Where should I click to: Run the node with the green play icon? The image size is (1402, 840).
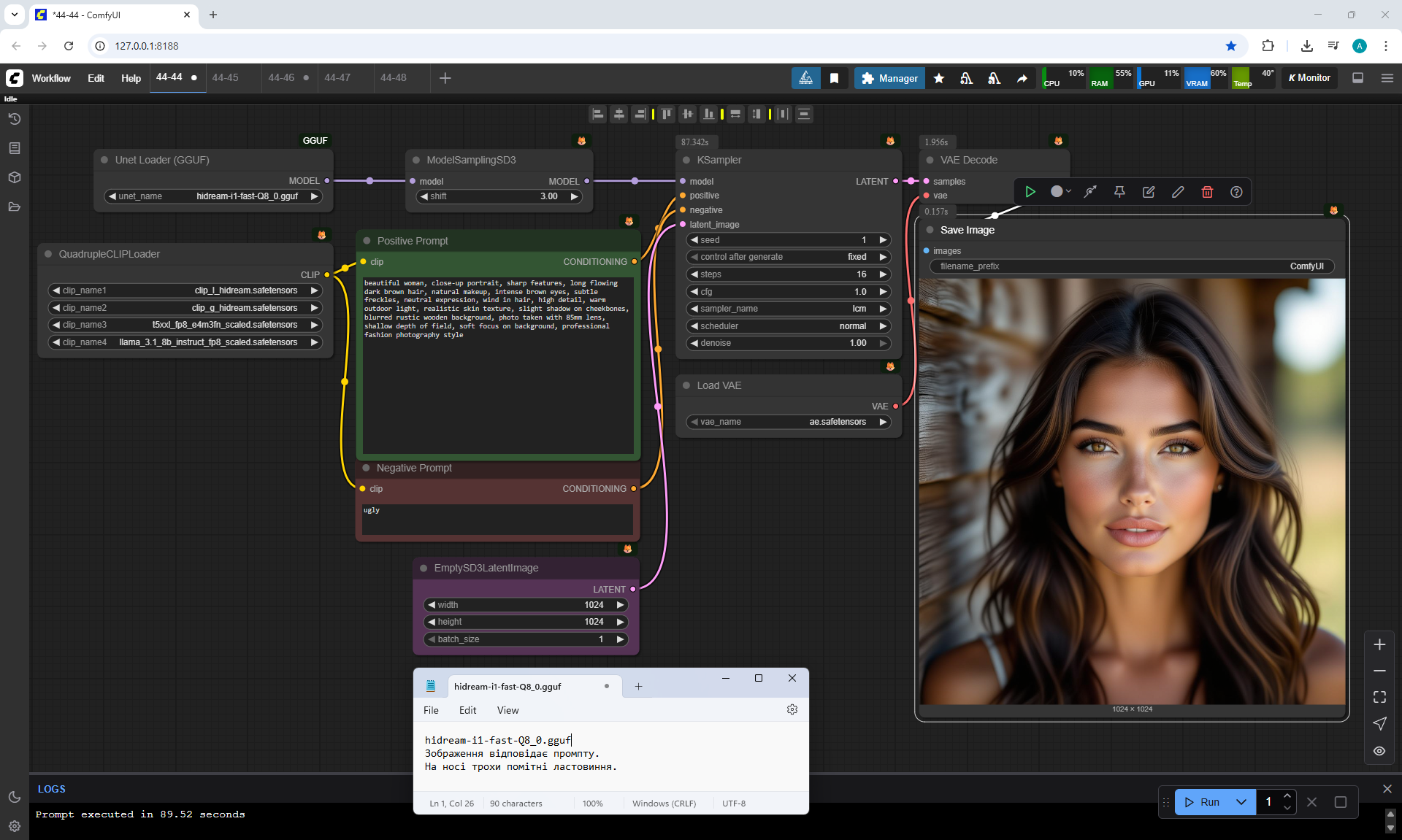tap(1030, 192)
